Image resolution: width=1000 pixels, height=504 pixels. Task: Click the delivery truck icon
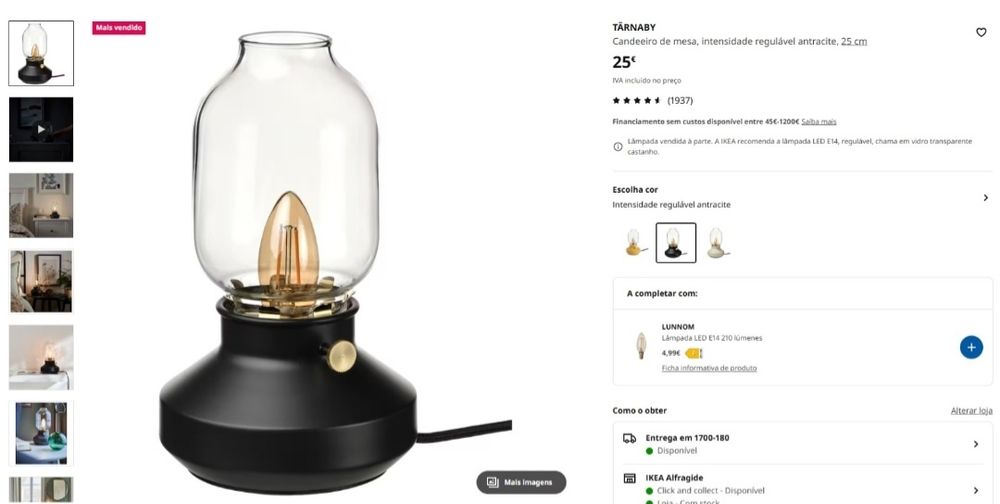pyautogui.click(x=629, y=438)
